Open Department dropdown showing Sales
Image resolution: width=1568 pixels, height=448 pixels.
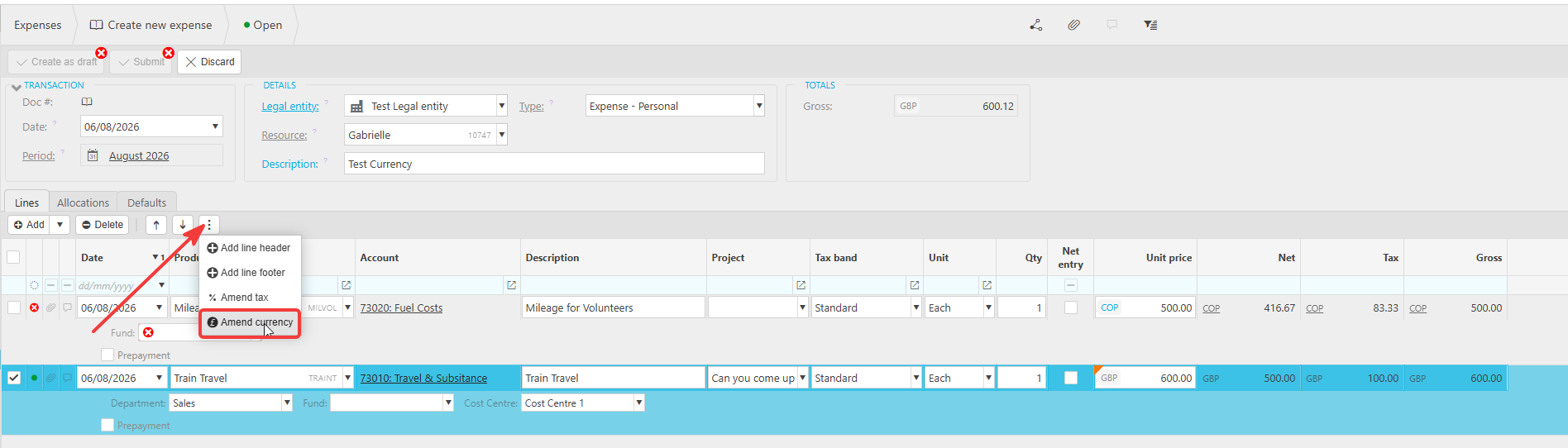[x=287, y=403]
